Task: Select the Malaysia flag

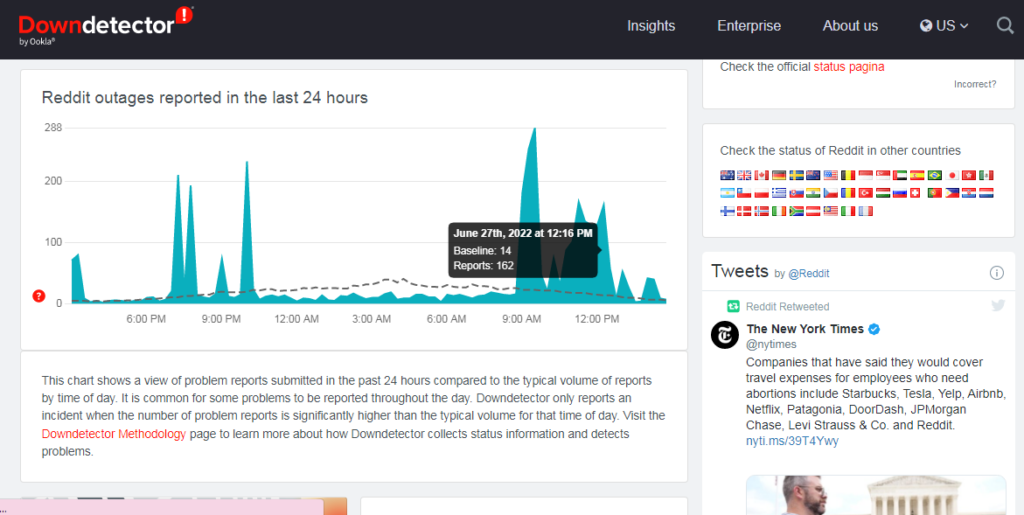Action: click(831, 211)
